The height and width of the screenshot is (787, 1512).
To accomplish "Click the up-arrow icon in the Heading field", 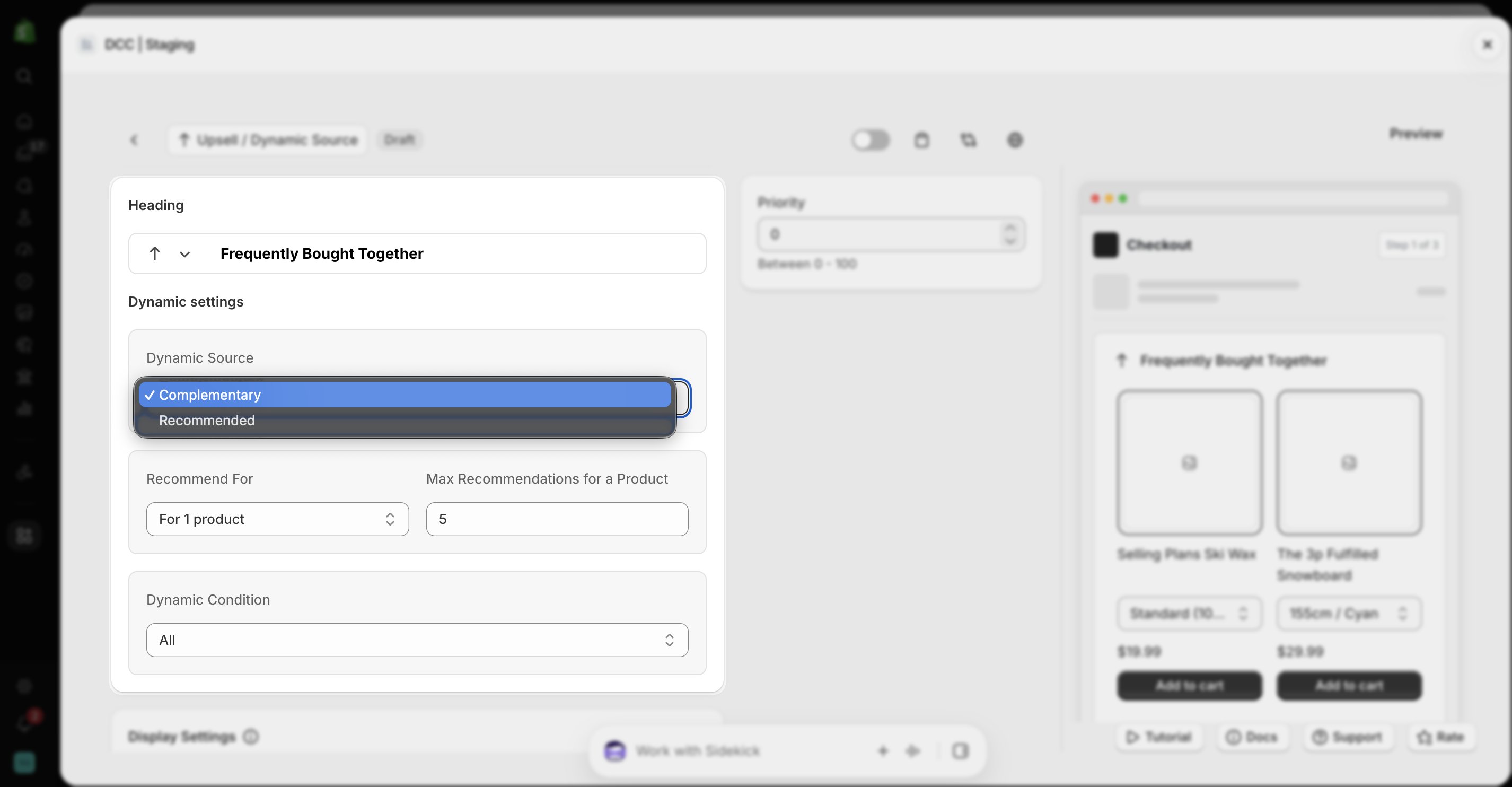I will pyautogui.click(x=154, y=253).
